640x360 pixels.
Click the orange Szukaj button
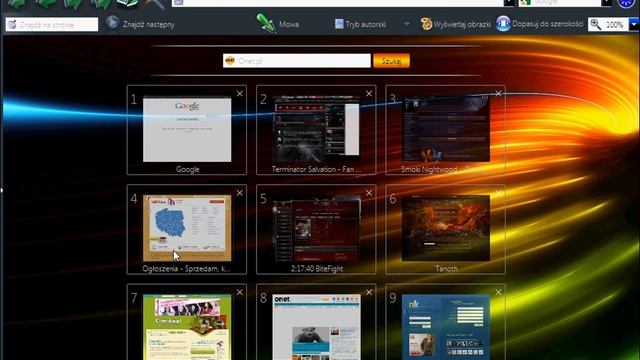point(391,61)
